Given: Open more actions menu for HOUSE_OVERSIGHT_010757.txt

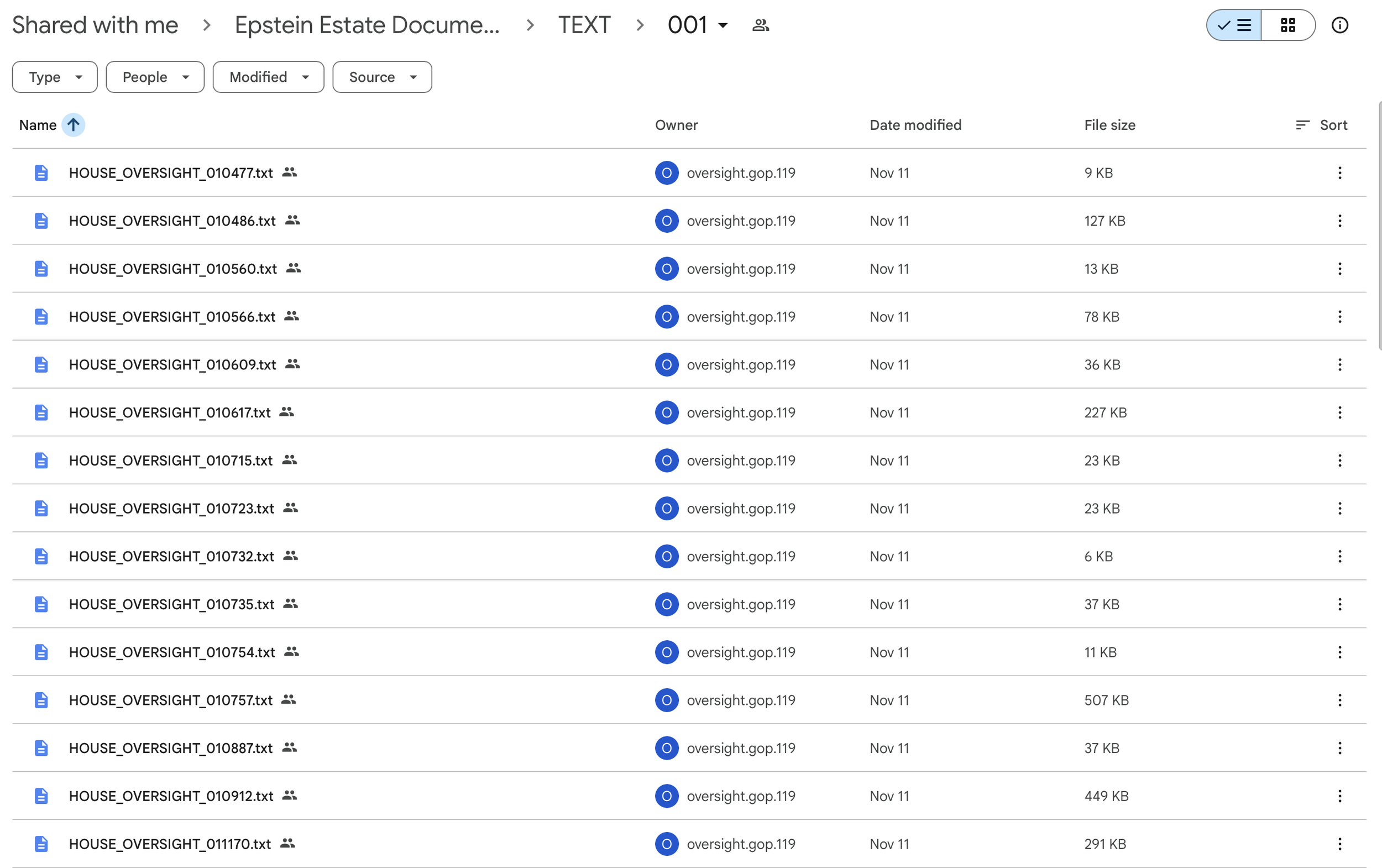Looking at the screenshot, I should [1339, 700].
